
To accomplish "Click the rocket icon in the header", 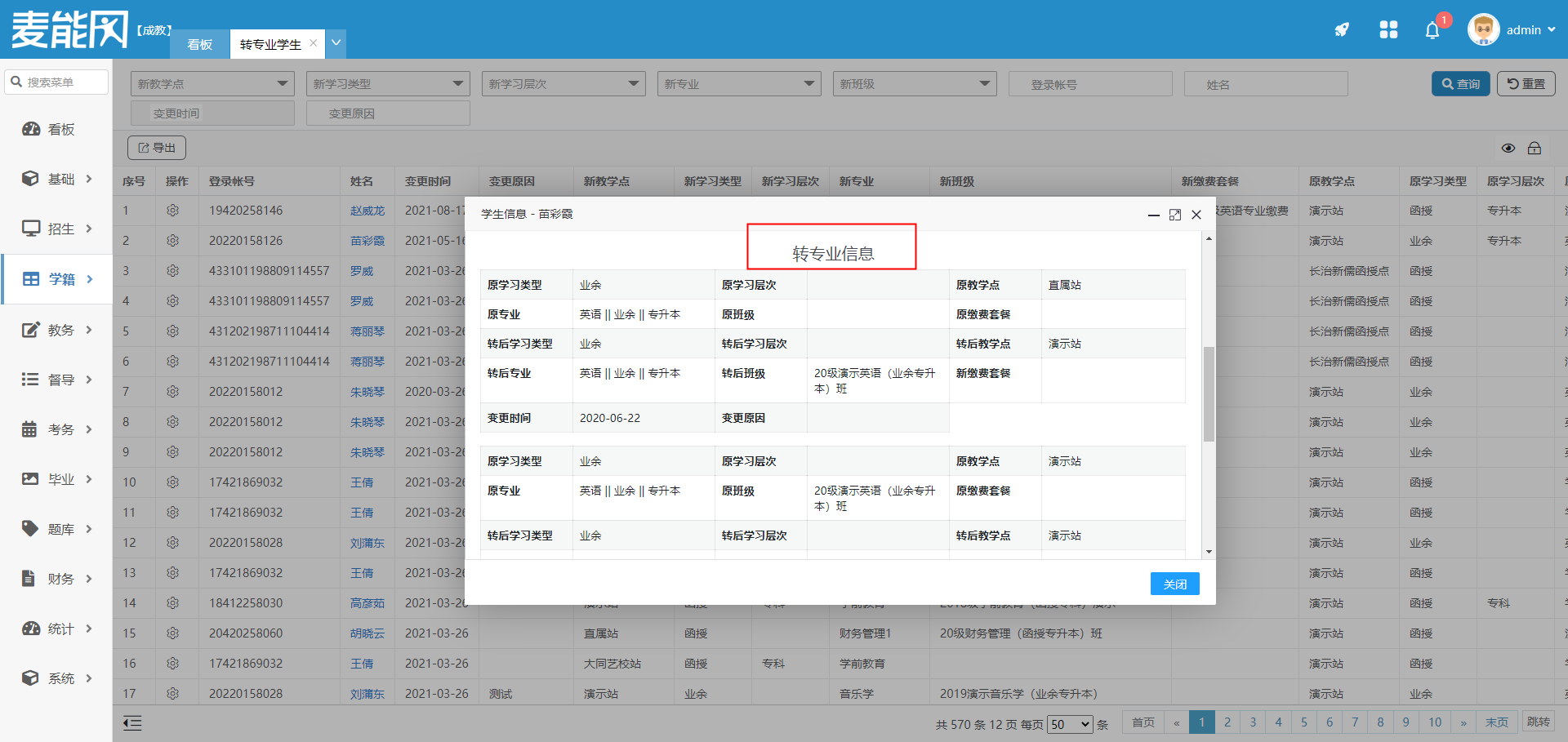I will (x=1342, y=30).
